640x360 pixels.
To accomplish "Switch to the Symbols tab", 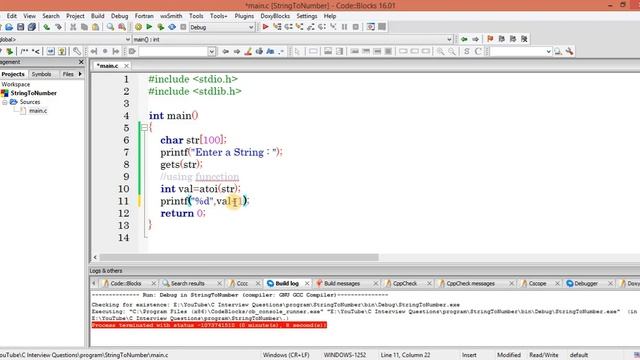I will pos(42,74).
